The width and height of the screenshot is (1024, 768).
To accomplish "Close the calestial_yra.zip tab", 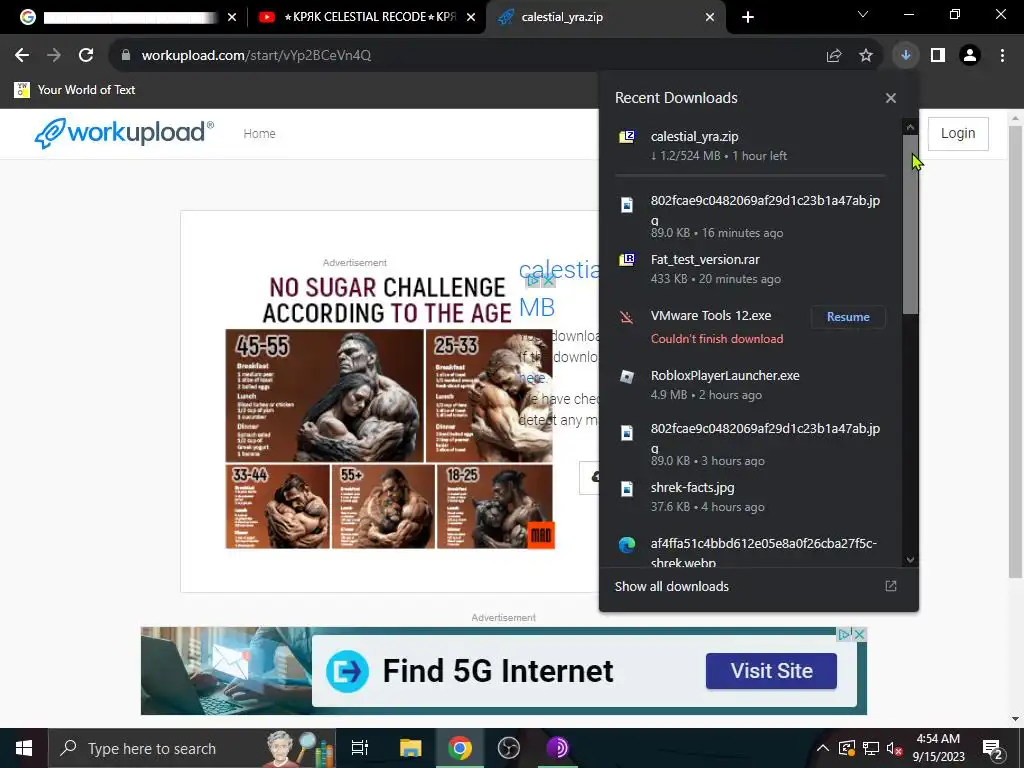I will click(x=710, y=17).
